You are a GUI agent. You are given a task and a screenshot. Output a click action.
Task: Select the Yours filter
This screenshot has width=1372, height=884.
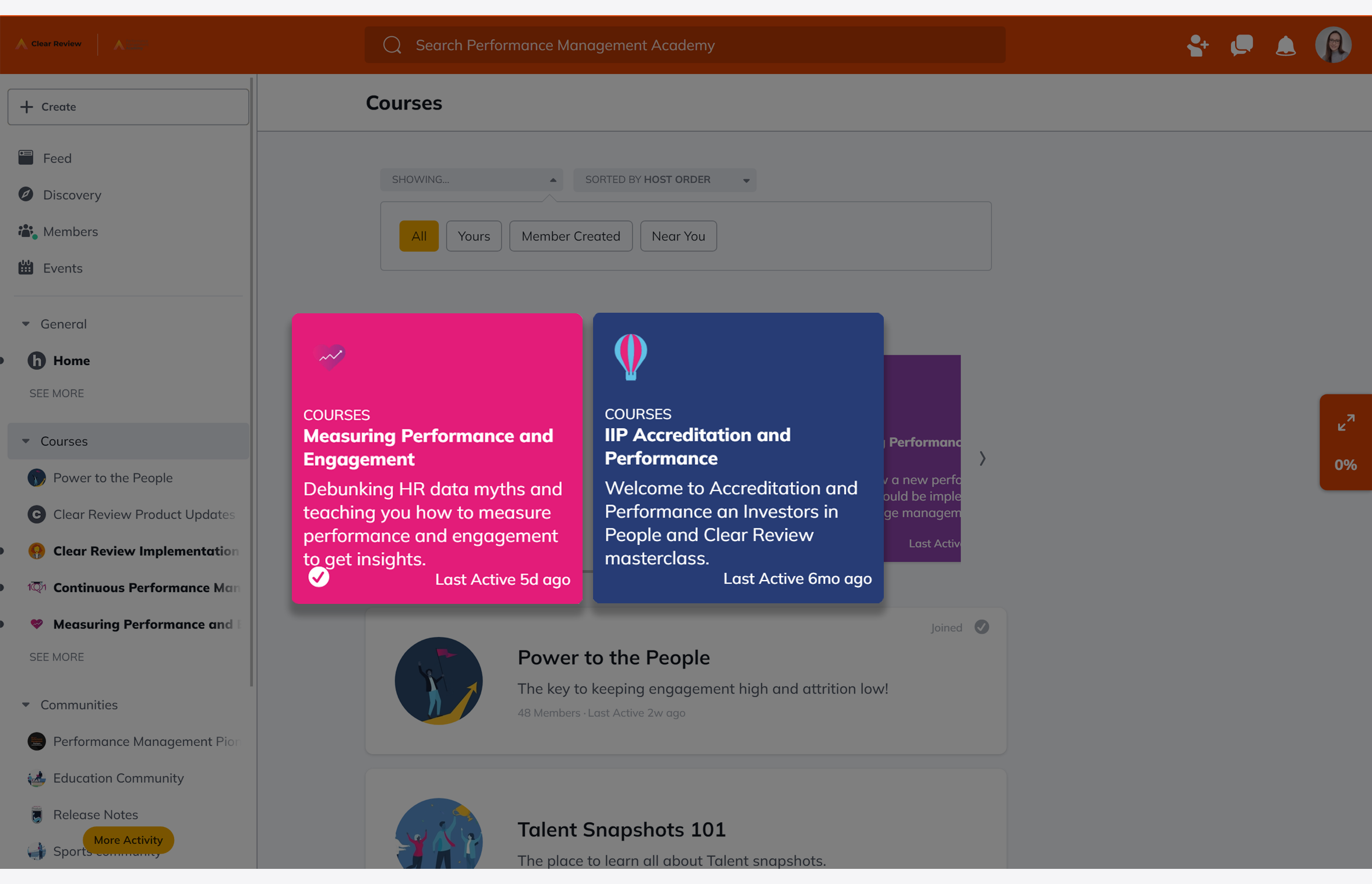[474, 236]
